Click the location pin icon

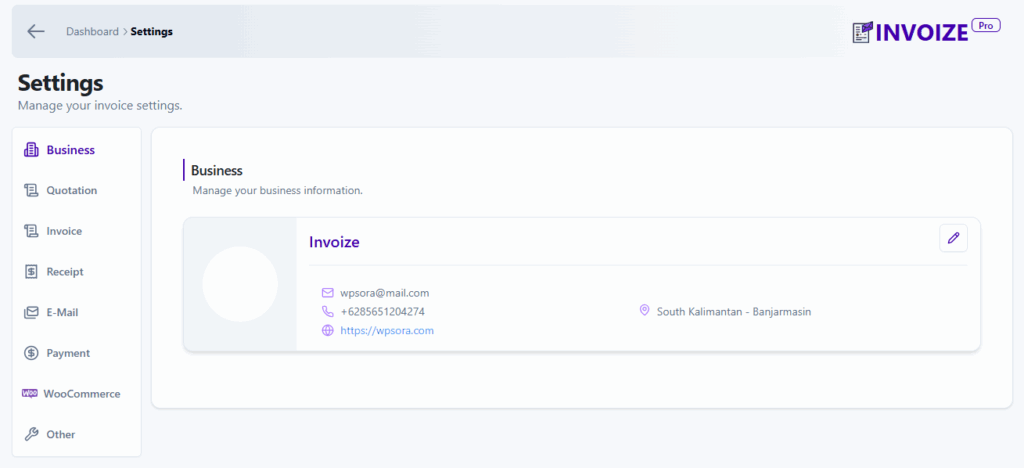[x=645, y=311]
